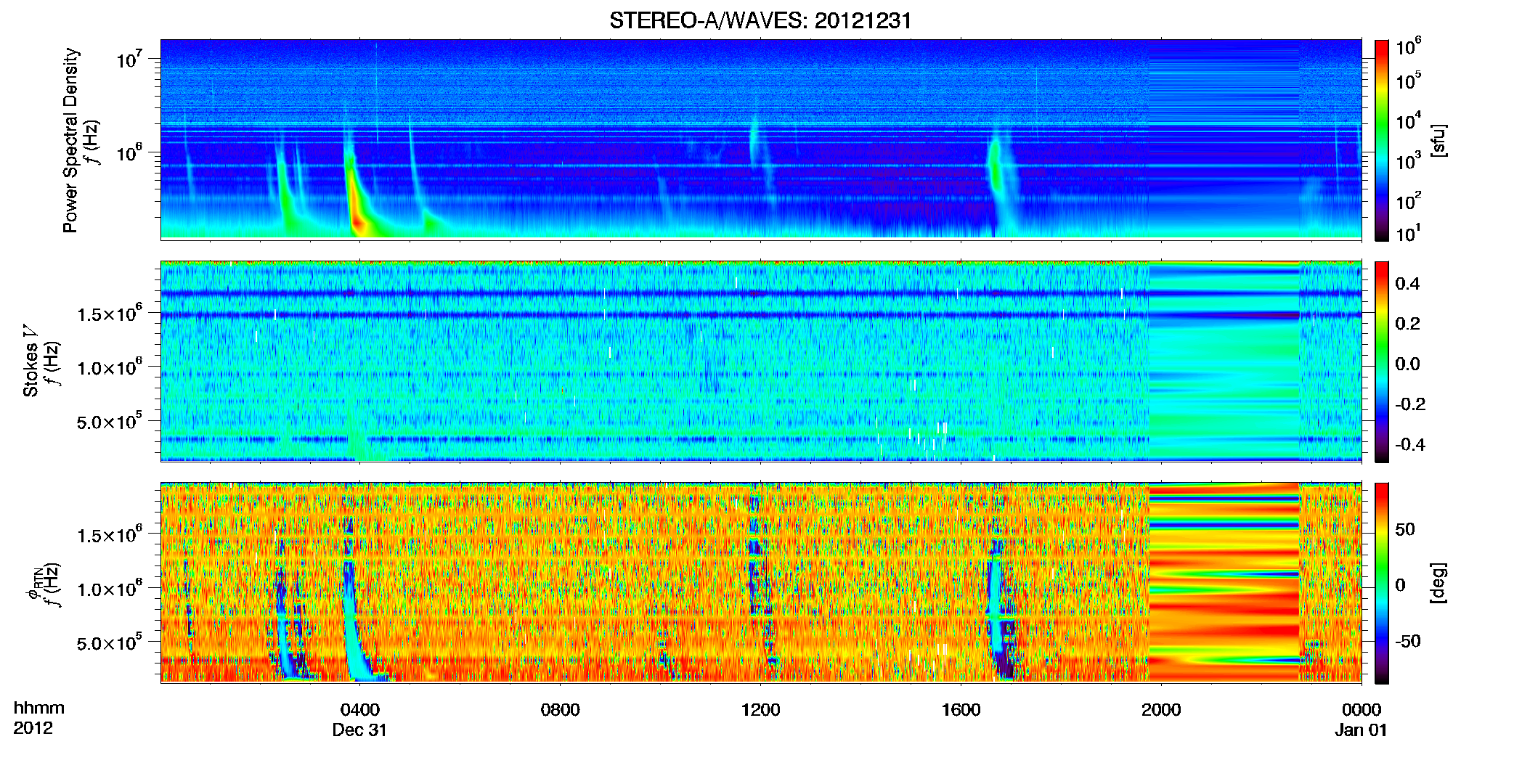
Task: Click the 1.5×10^6 tick of the Stokes V panel
Action: 110,313
